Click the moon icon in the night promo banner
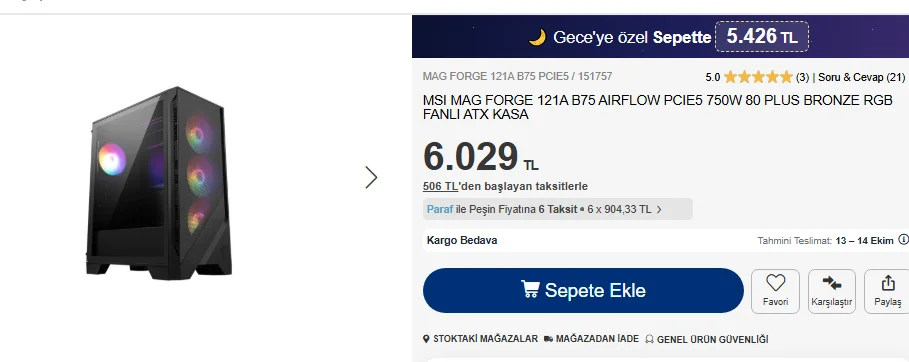Screen dimensions: 909x362 point(537,37)
